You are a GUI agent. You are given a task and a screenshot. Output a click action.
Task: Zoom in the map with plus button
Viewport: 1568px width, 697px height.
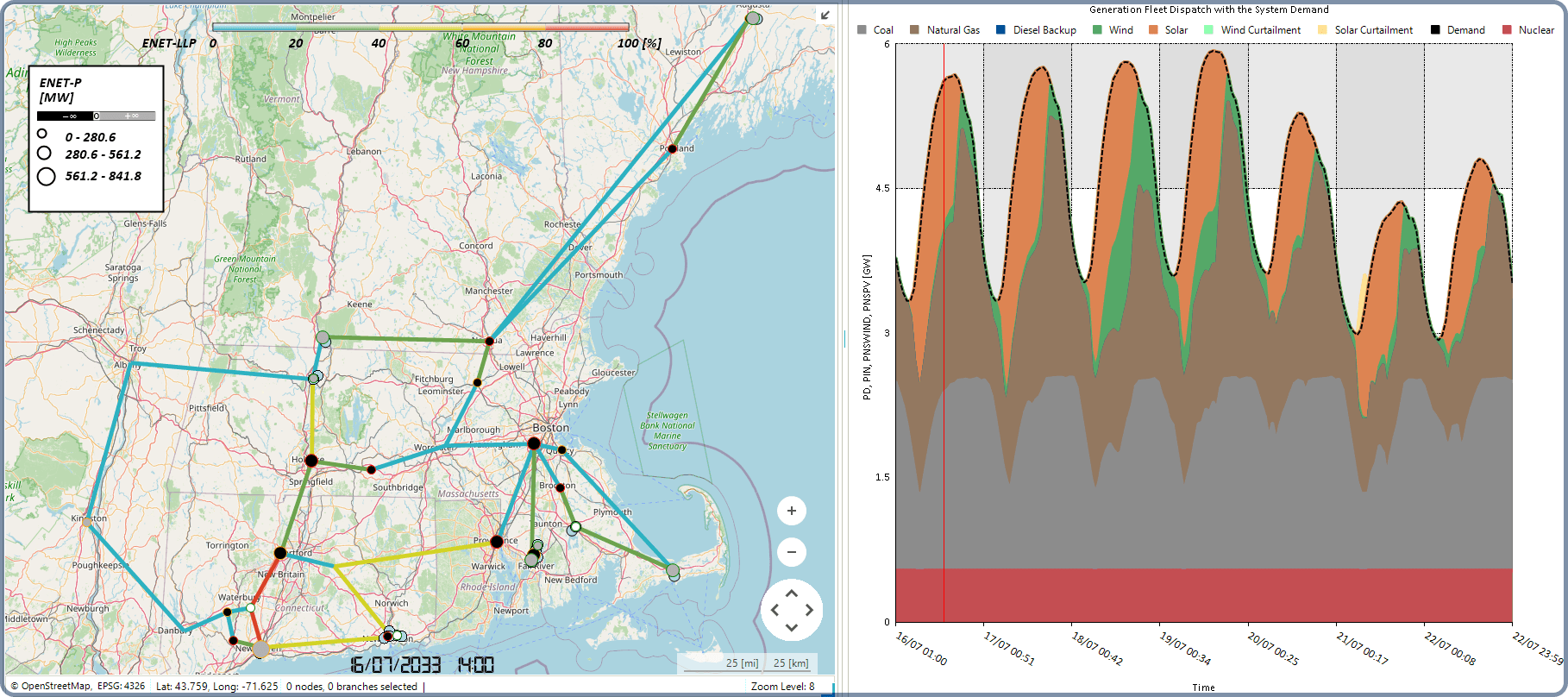791,511
